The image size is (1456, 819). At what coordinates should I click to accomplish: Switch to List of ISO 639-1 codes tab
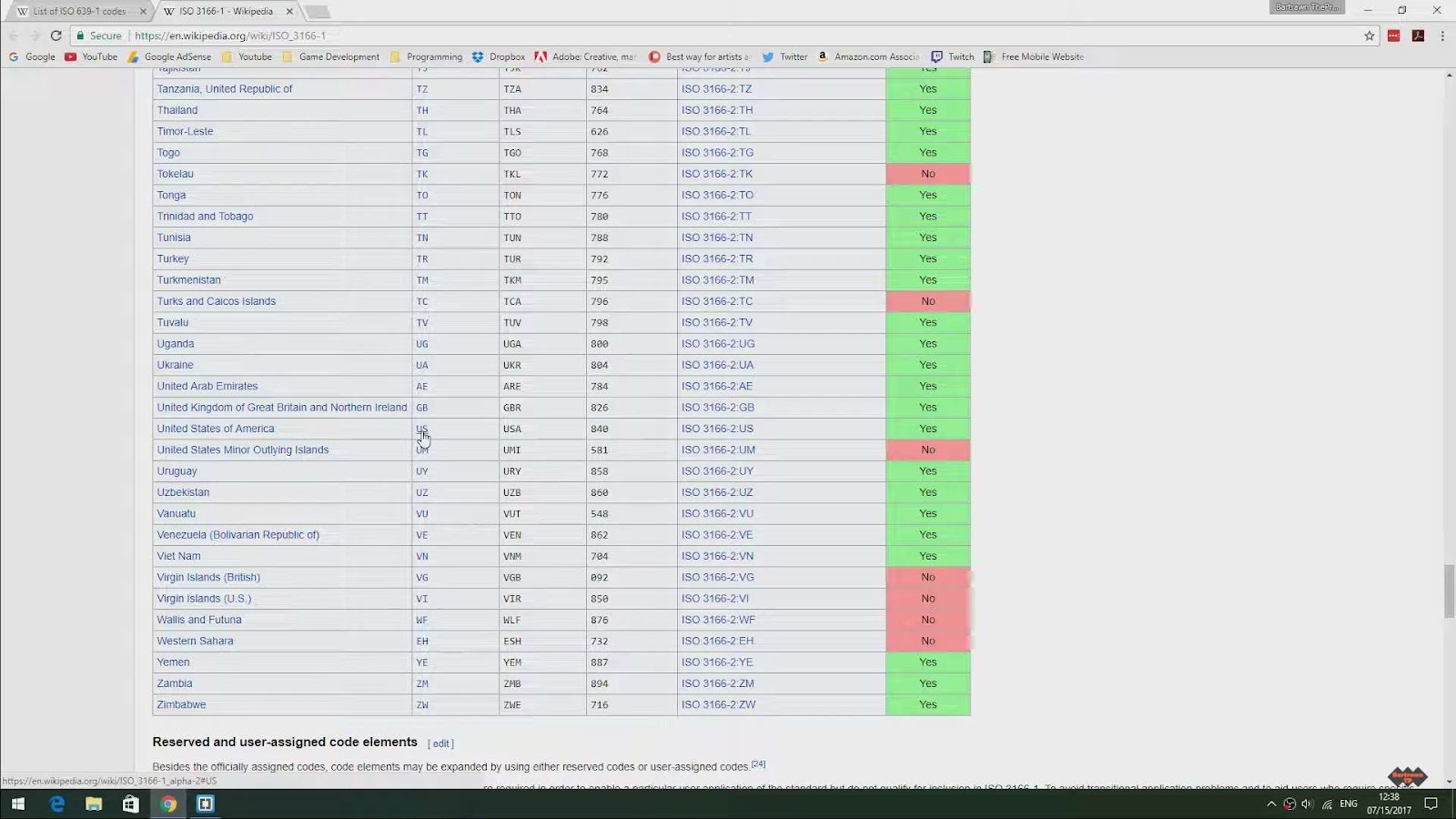pyautogui.click(x=79, y=11)
